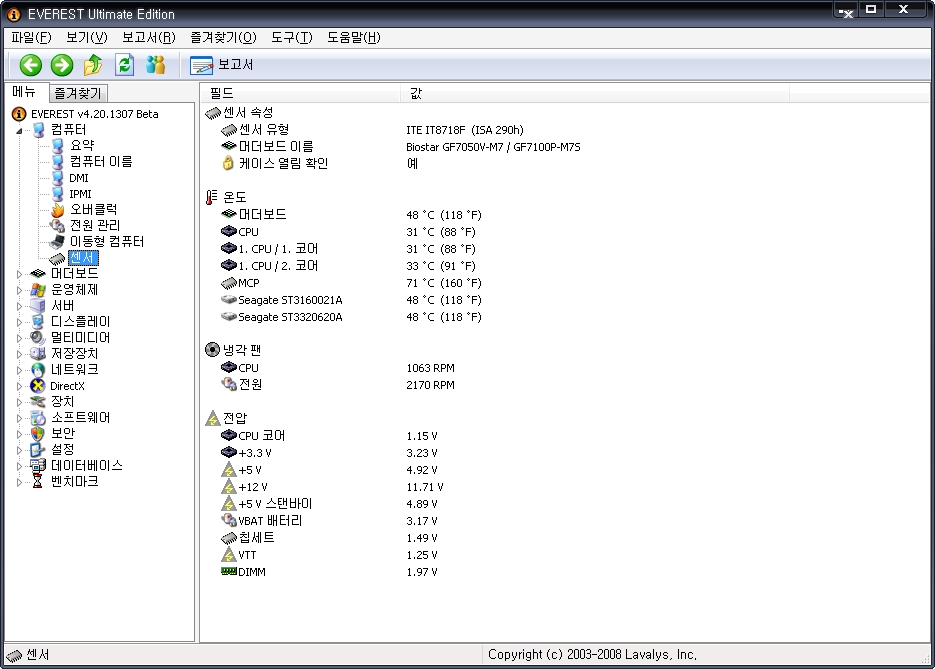The width and height of the screenshot is (935, 669).
Task: Expand the 마더보드 tree node
Action: tap(19, 274)
